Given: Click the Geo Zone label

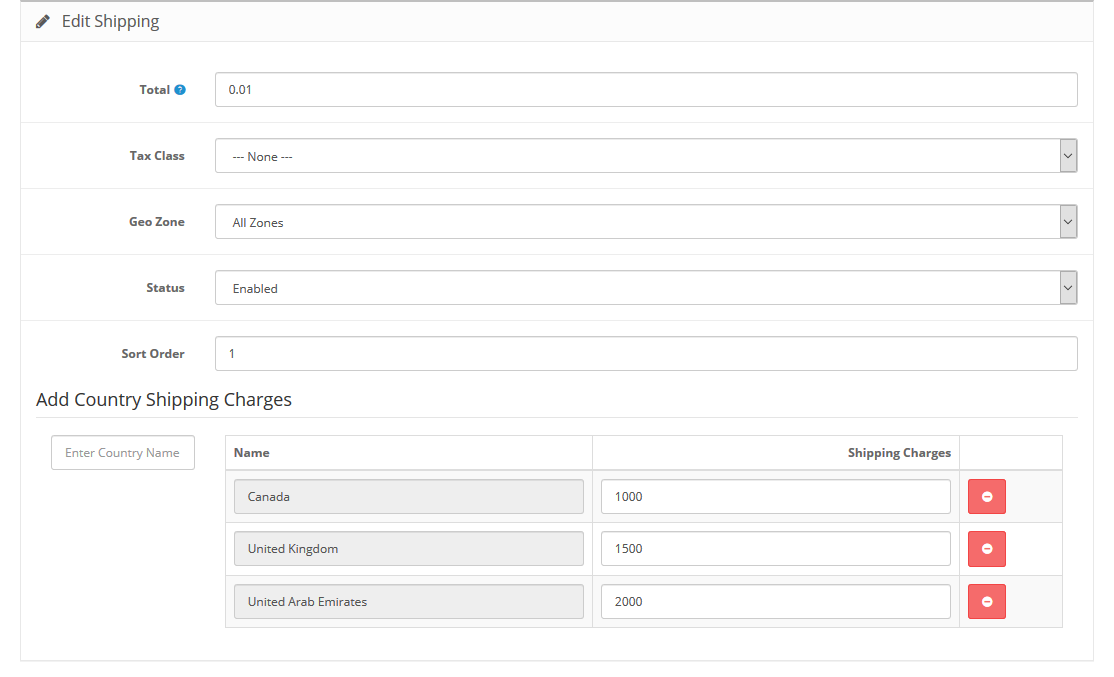Looking at the screenshot, I should click(x=157, y=222).
